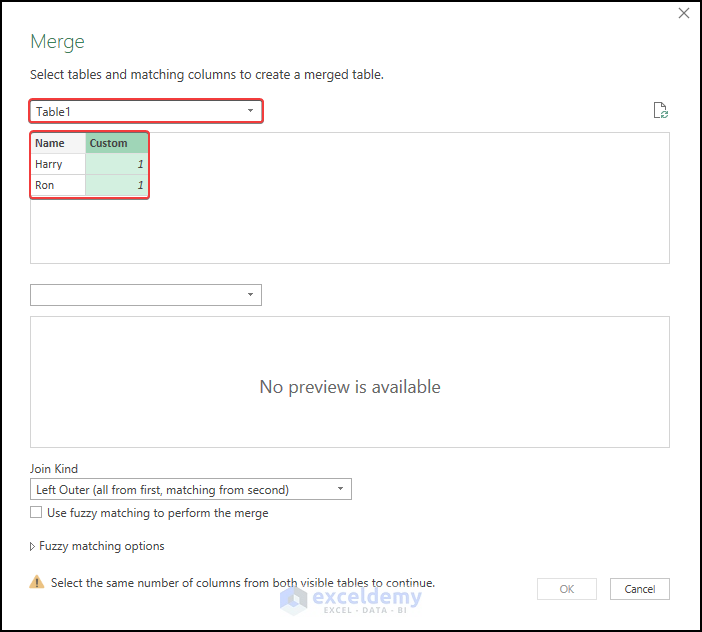
Task: Click the No preview is available area
Action: 350,387
